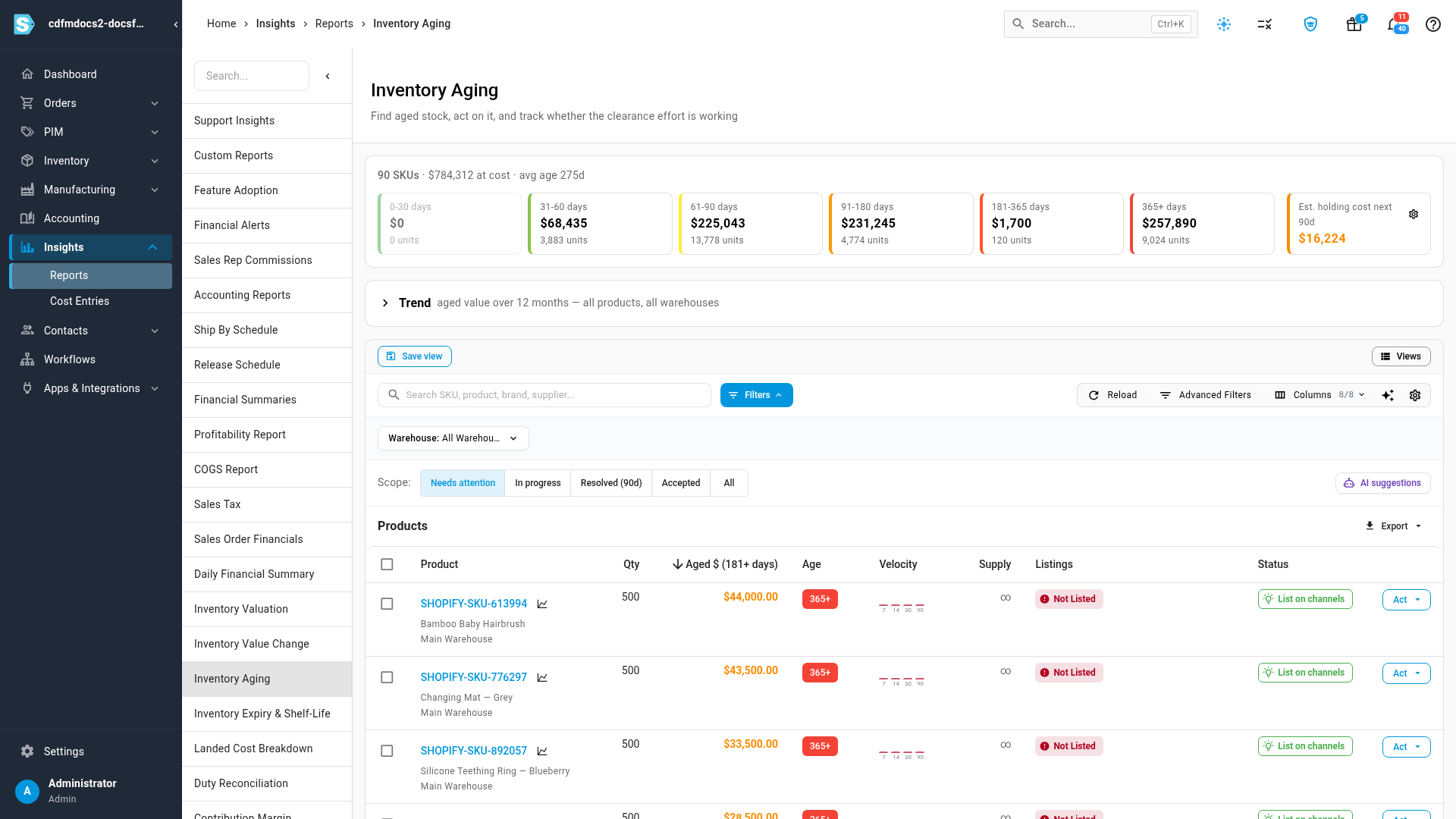Click the Reload button
Screen dimensions: 1456x819
[x=1112, y=395]
